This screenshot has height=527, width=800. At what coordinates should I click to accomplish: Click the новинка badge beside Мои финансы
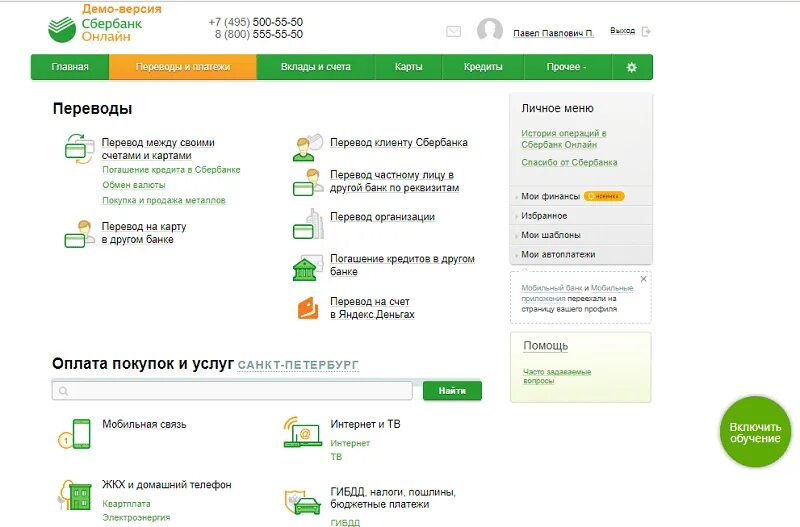pos(604,196)
